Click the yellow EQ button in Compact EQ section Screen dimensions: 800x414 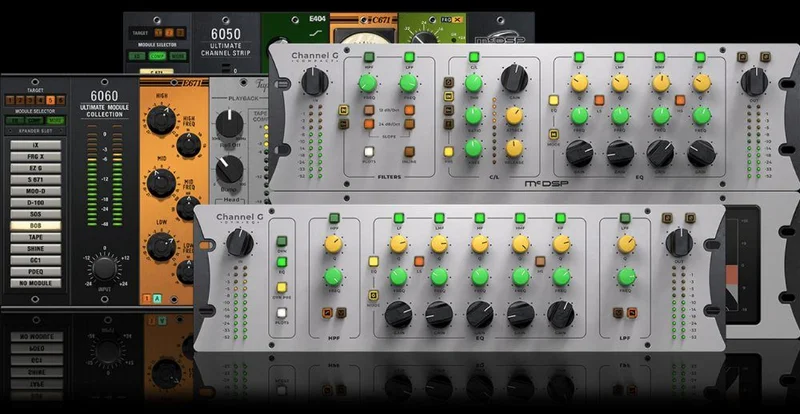554,100
